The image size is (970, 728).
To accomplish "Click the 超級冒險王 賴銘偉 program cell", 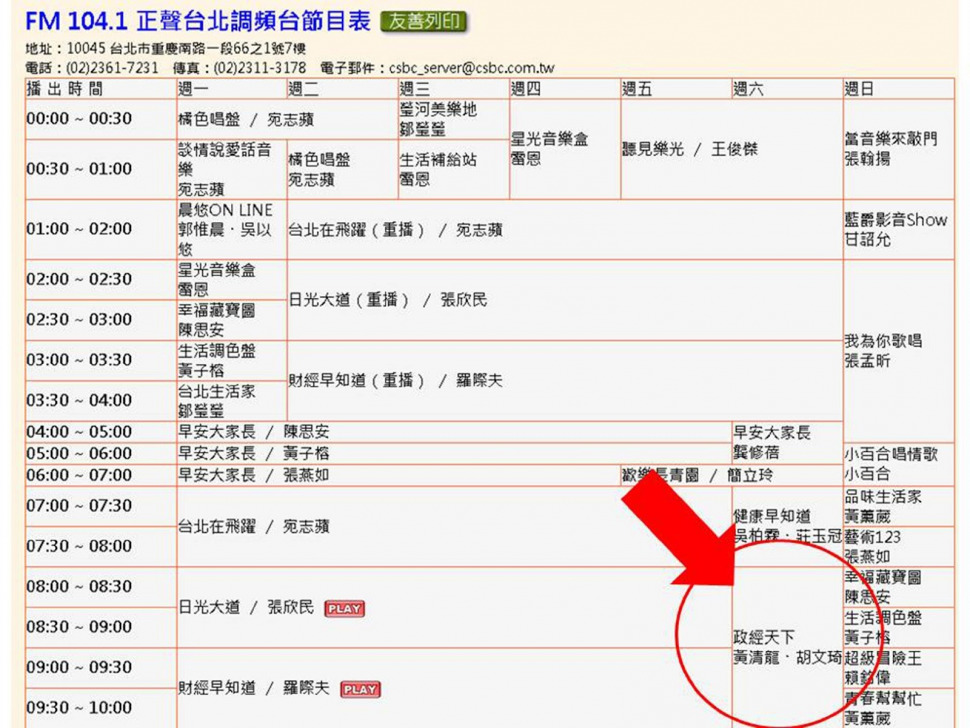I will click(899, 667).
